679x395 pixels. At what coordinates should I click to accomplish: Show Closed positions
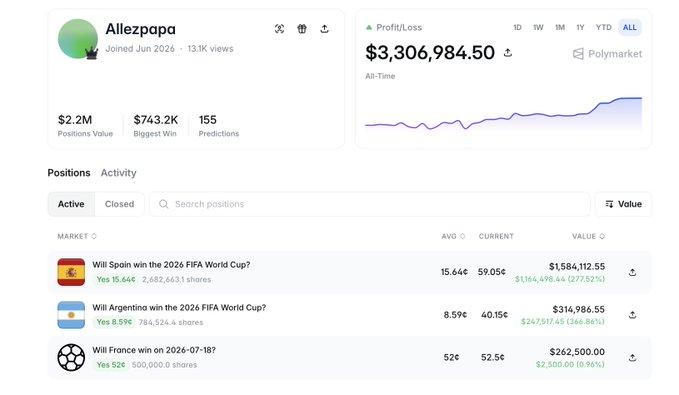point(120,204)
